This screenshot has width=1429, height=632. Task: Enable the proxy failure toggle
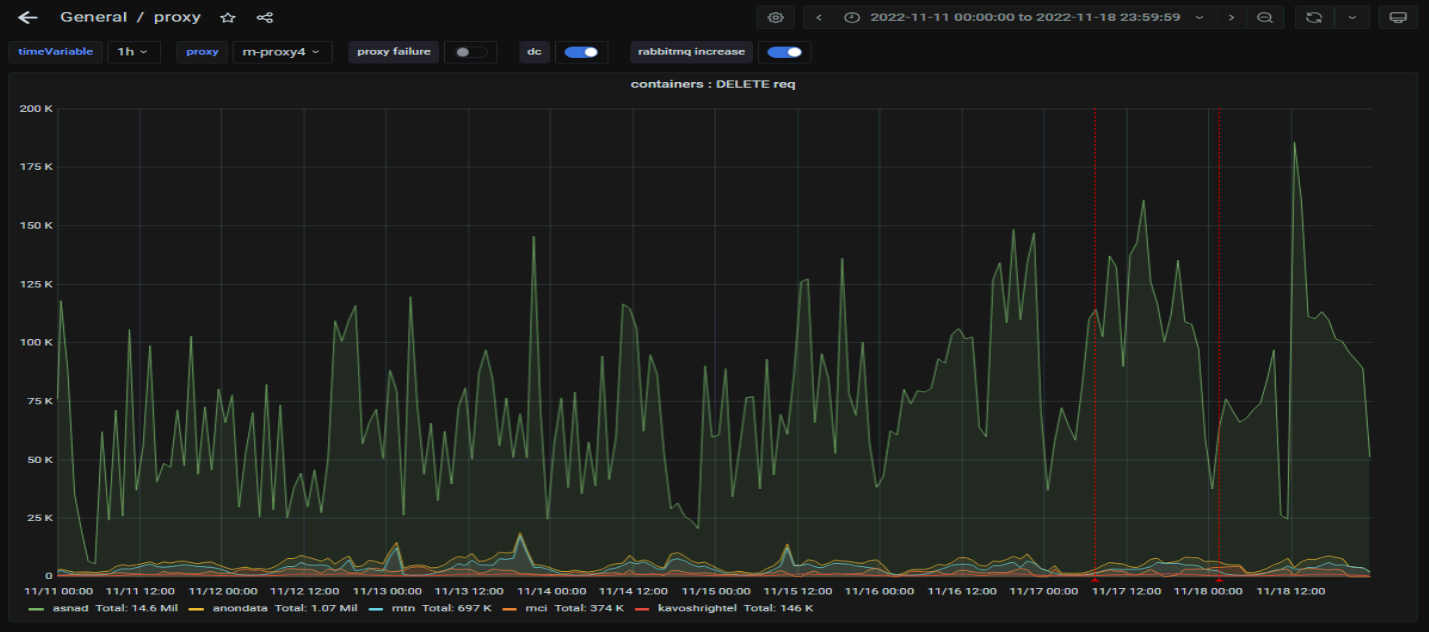pos(469,52)
